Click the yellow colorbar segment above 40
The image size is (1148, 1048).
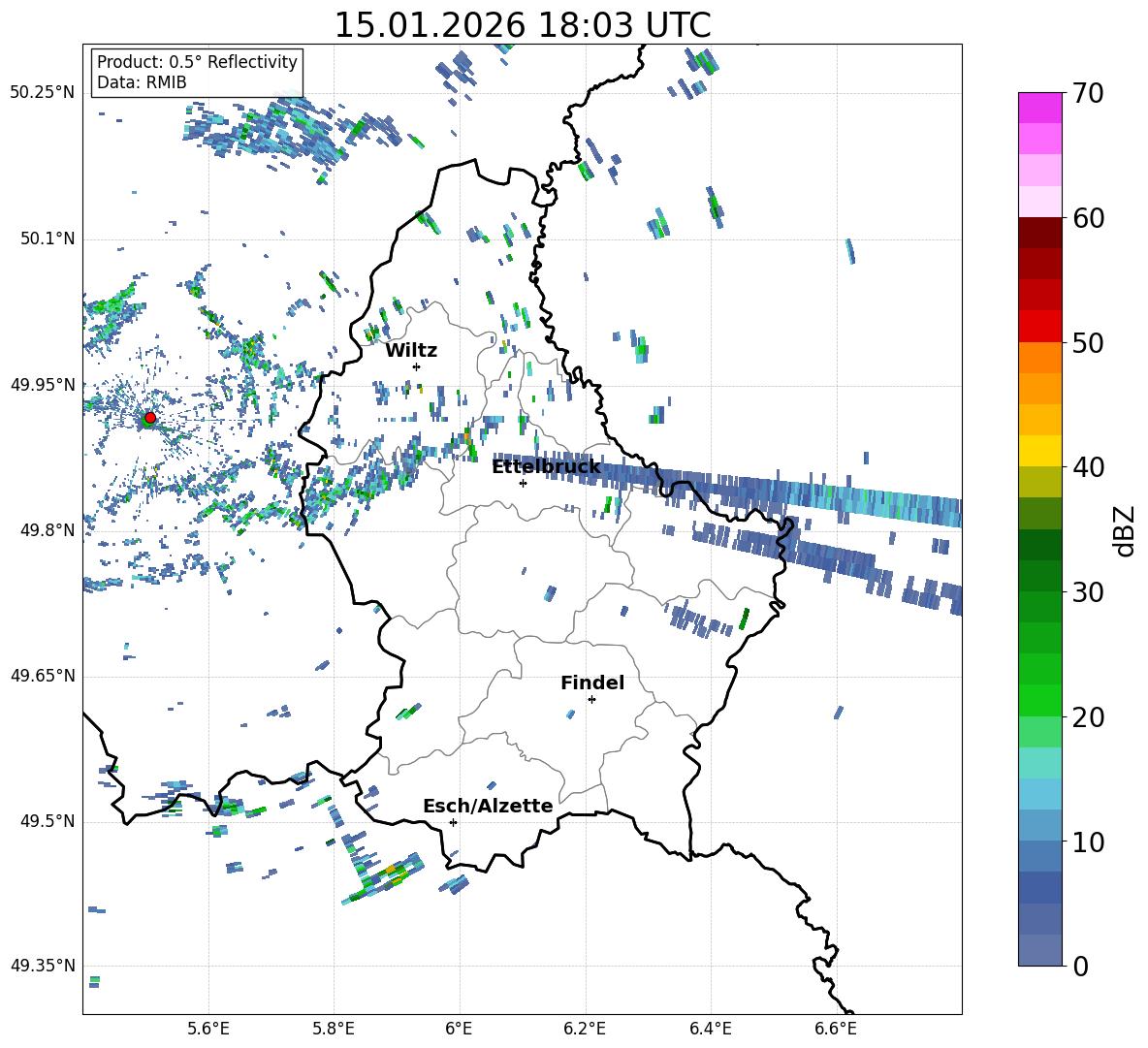tap(1039, 451)
